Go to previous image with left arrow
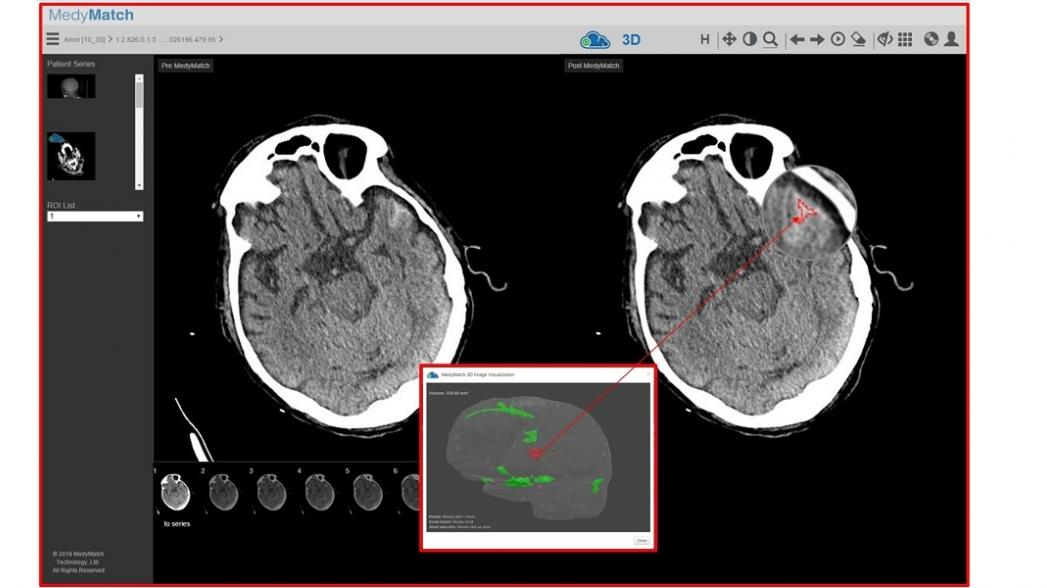This screenshot has height=588, width=1047. (x=797, y=39)
